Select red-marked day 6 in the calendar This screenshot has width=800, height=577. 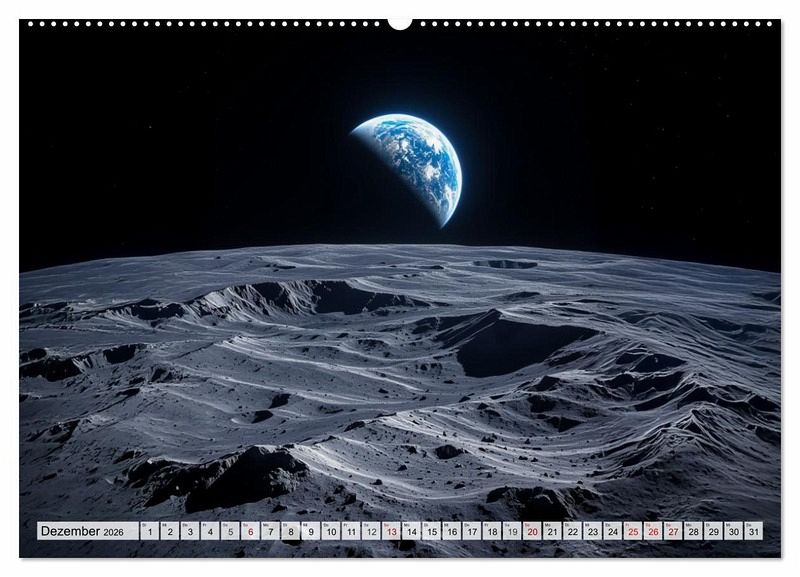pos(250,532)
